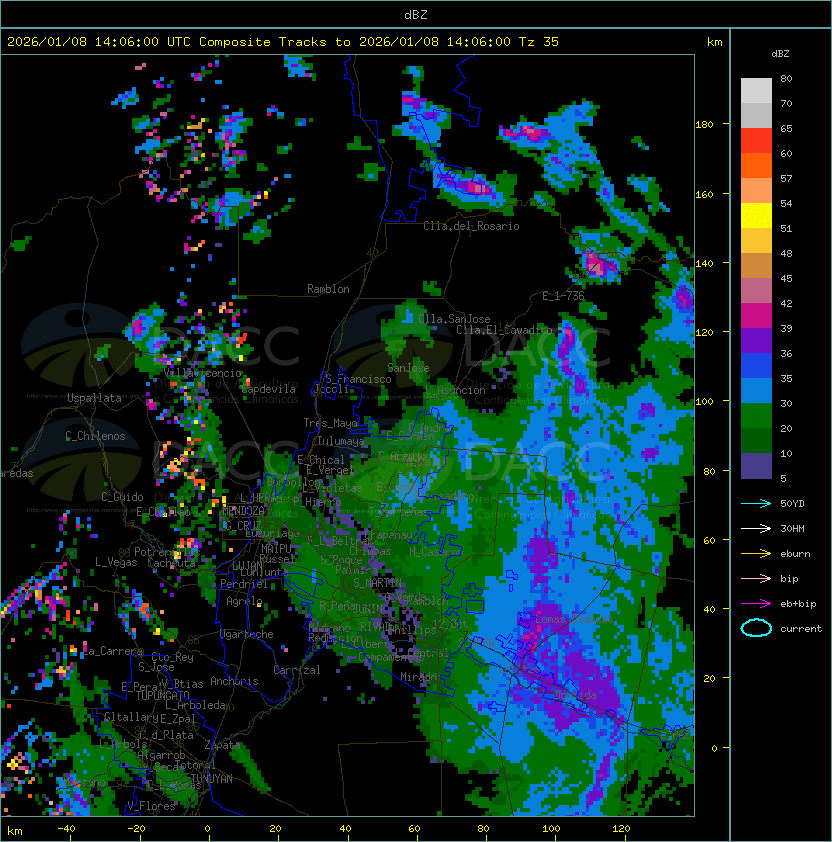Click the 'Villavicencio' map label
The width and height of the screenshot is (832, 842).
click(202, 373)
